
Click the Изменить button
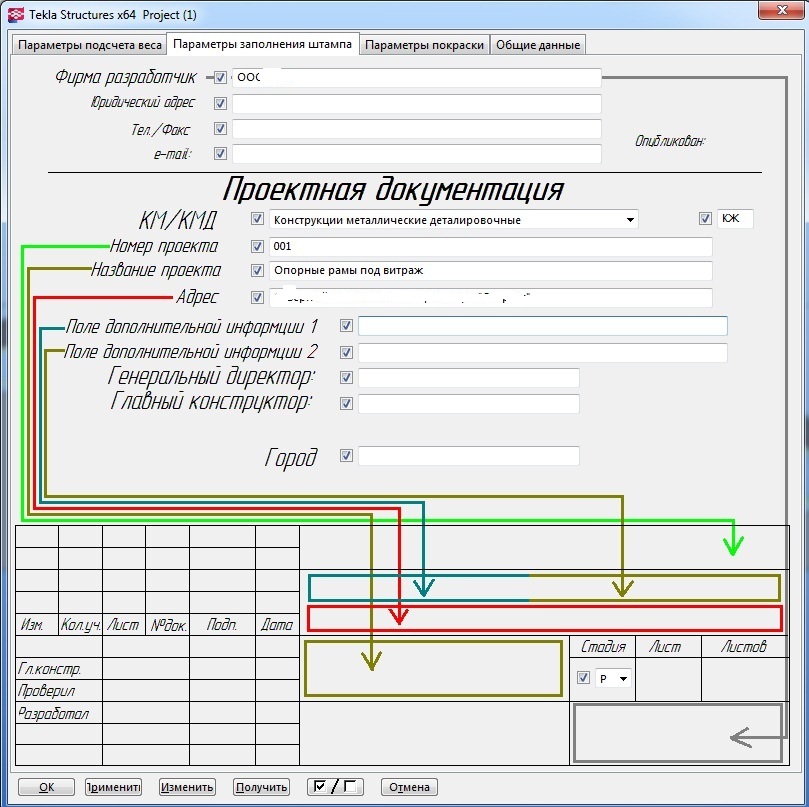187,787
